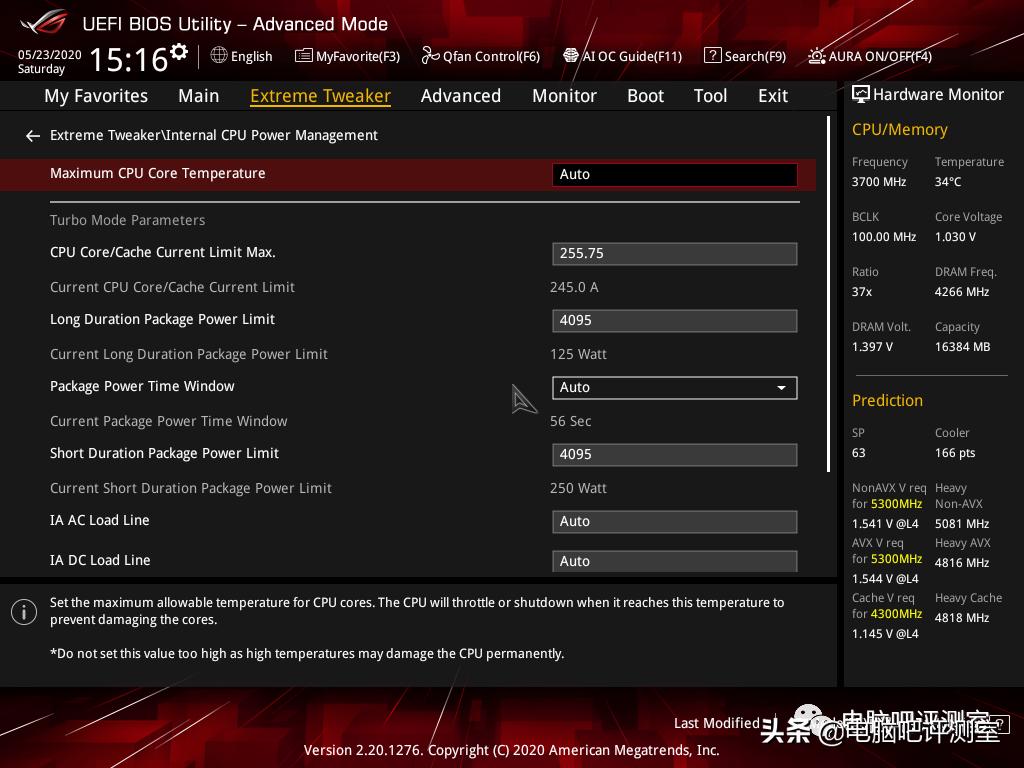Click the Search question mark icon

coord(712,56)
